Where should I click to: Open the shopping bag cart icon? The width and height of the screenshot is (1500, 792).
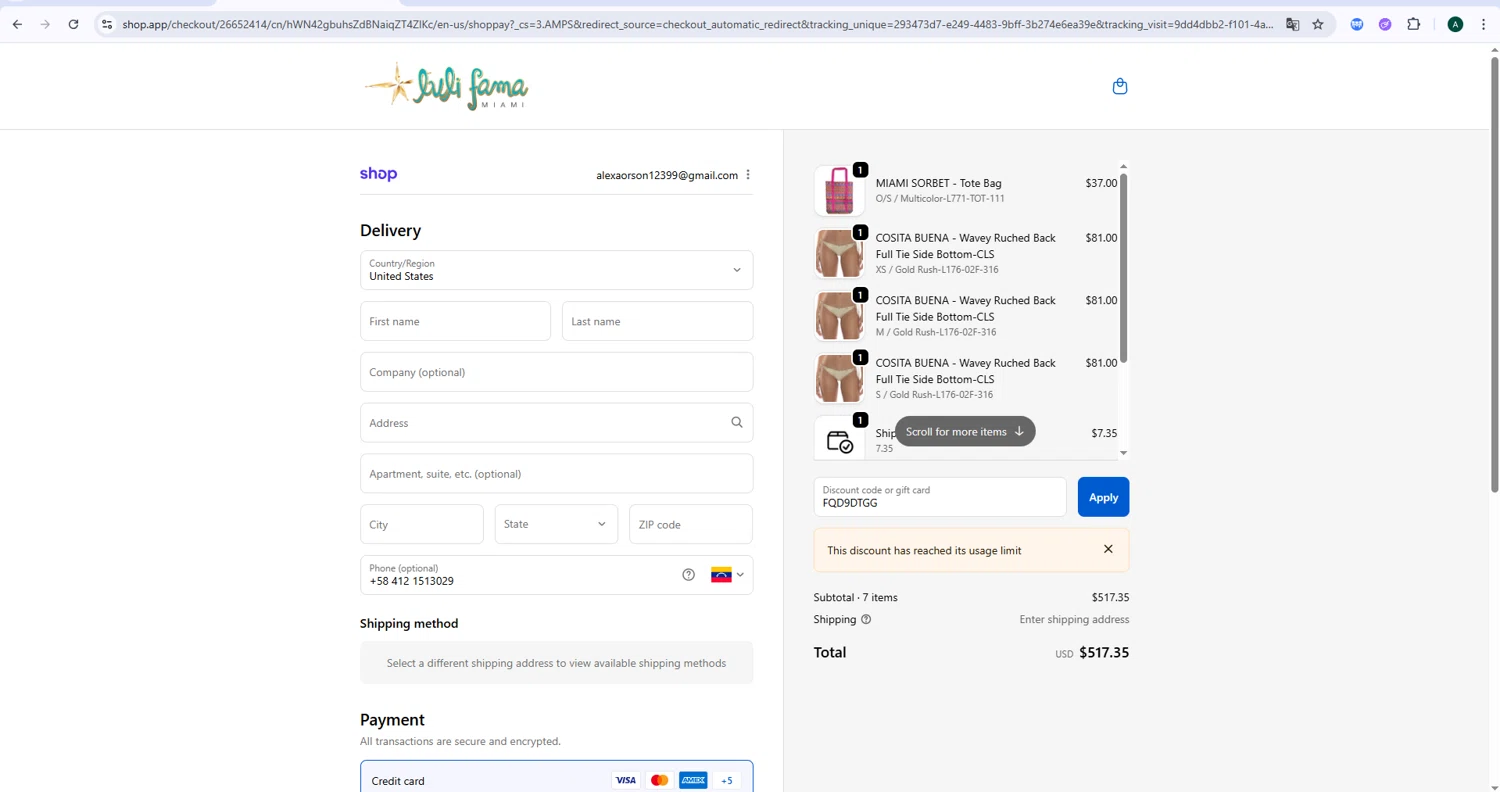1120,86
